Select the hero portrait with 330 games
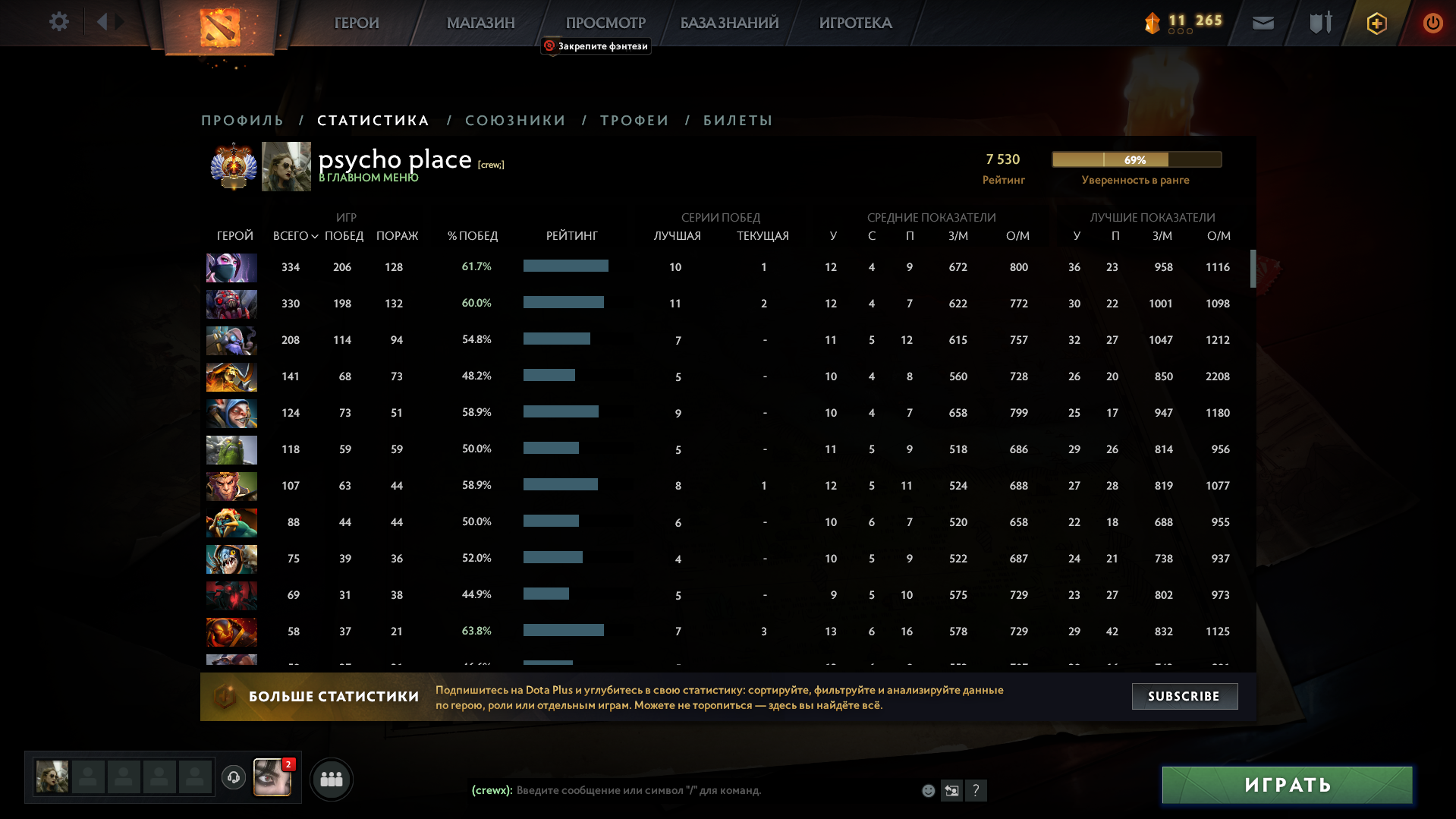 231,304
